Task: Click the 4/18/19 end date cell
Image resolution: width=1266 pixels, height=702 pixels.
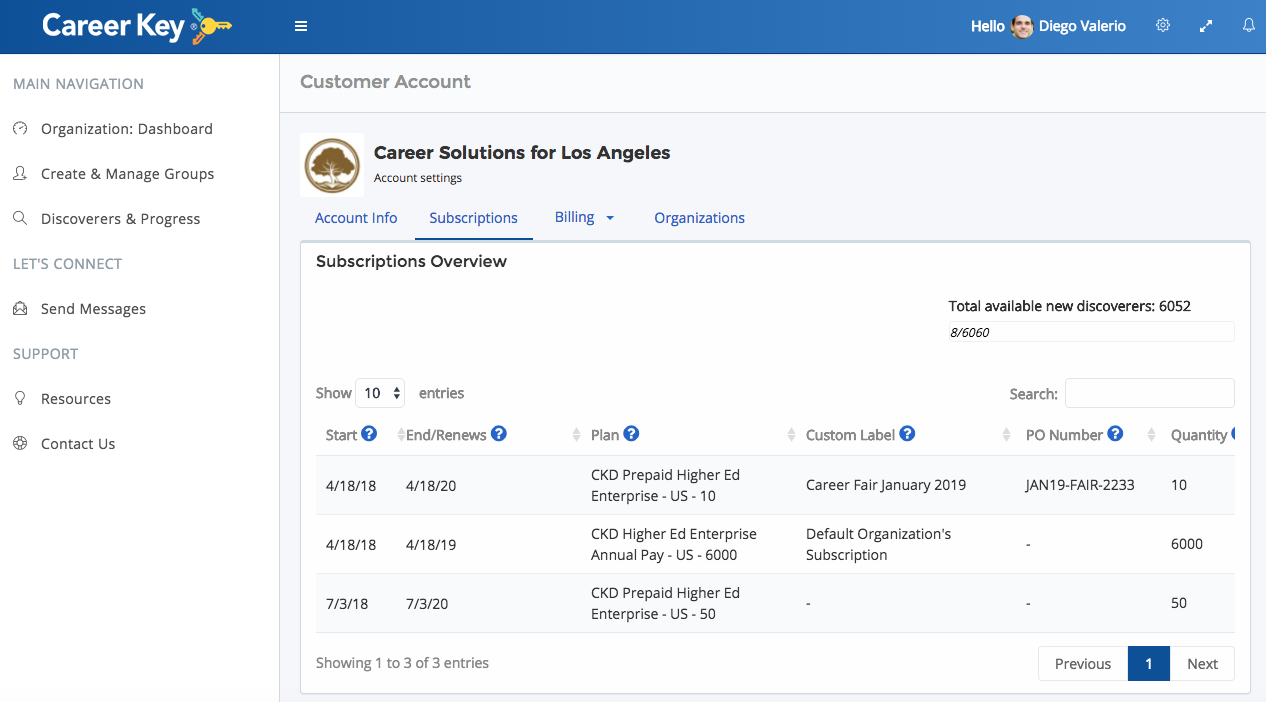Action: pos(431,544)
